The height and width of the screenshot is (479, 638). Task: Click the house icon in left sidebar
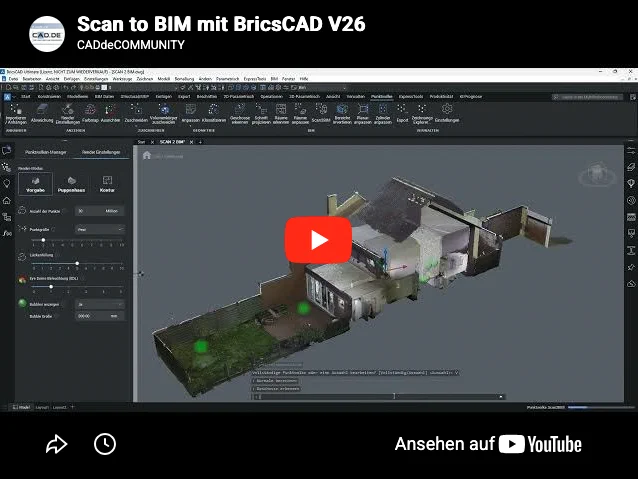(x=7, y=200)
